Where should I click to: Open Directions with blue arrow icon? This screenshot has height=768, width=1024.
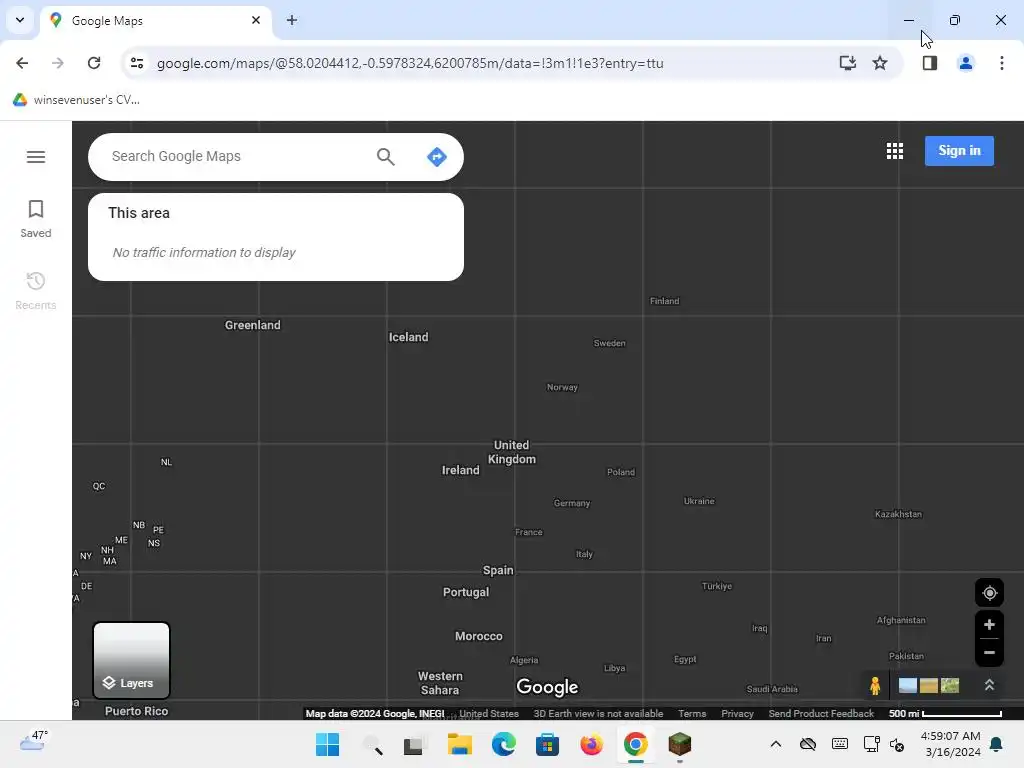coord(436,157)
